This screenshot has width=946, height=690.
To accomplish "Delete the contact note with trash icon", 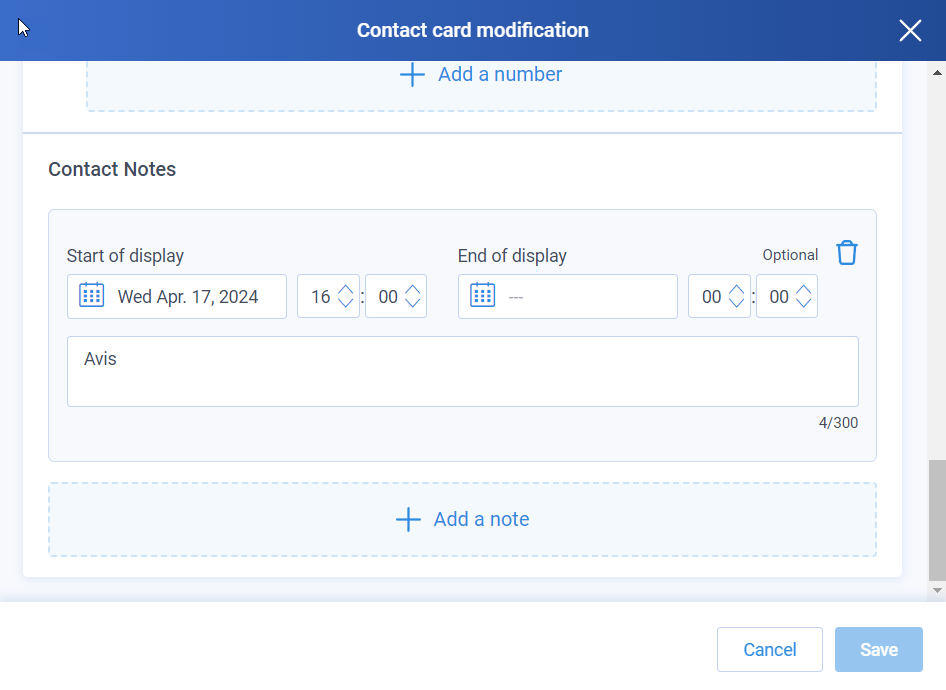I will (846, 253).
